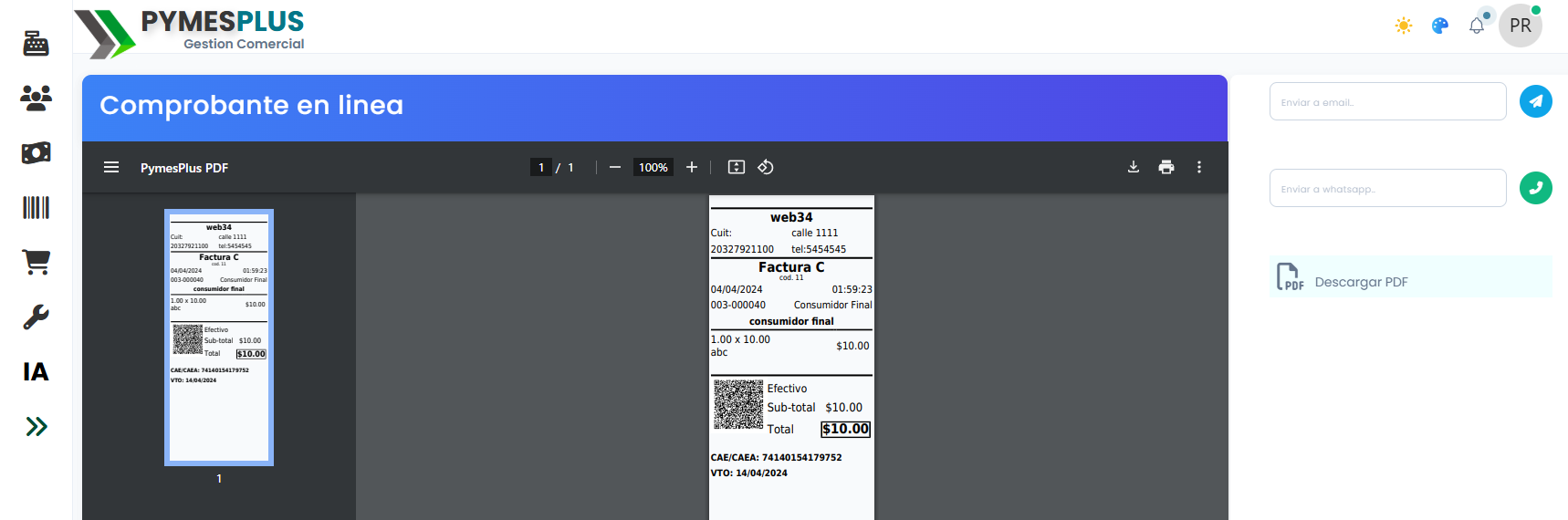Click the money bill sidebar icon
The image size is (1568, 520).
click(x=36, y=152)
